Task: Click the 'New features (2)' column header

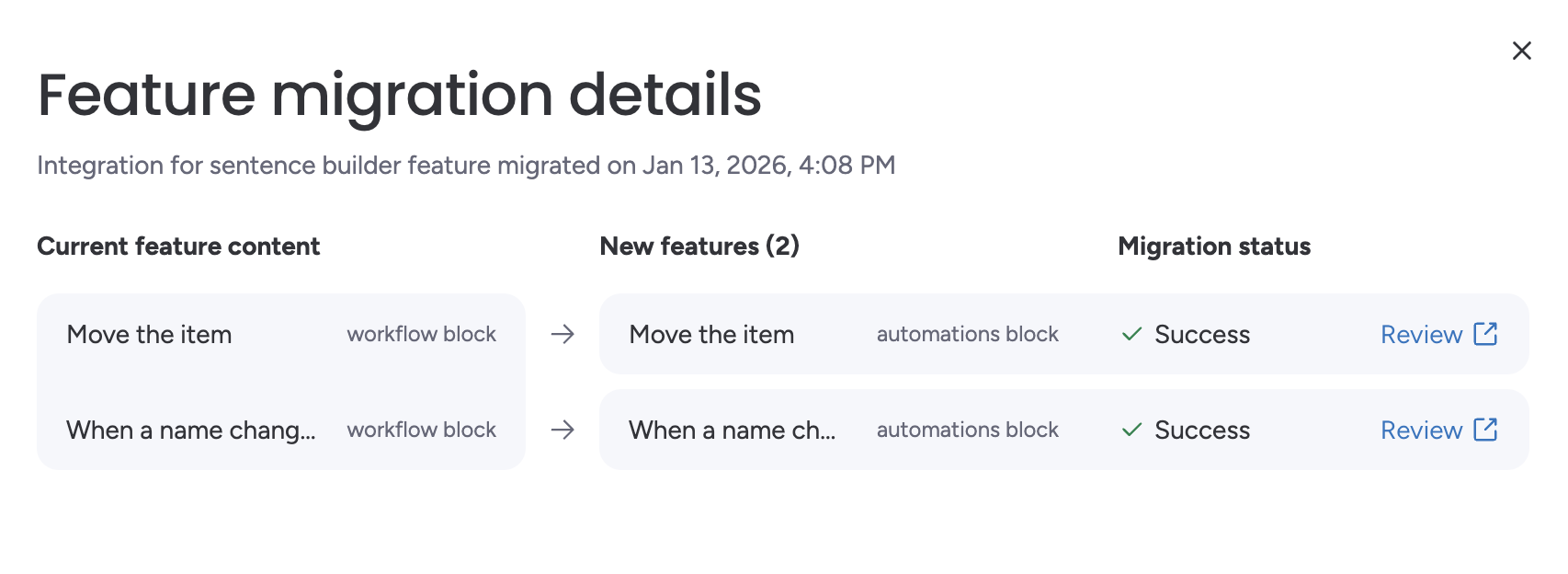Action: [x=699, y=247]
